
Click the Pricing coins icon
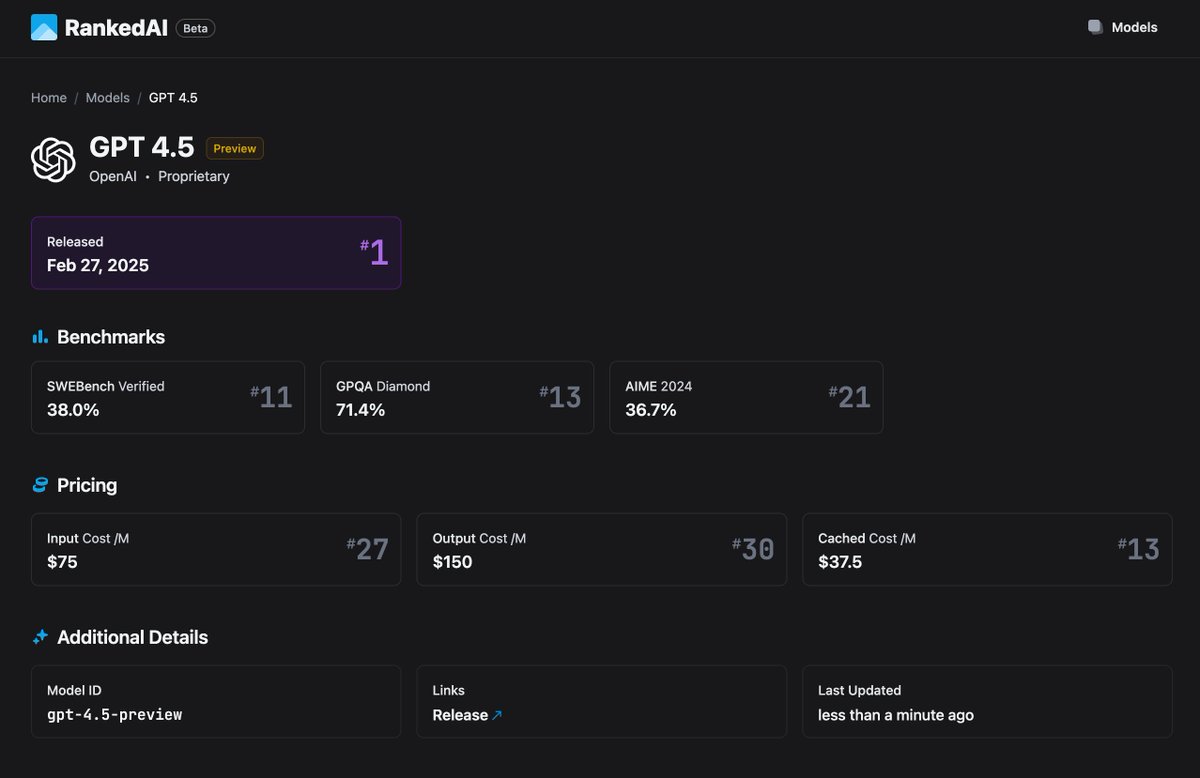point(40,485)
